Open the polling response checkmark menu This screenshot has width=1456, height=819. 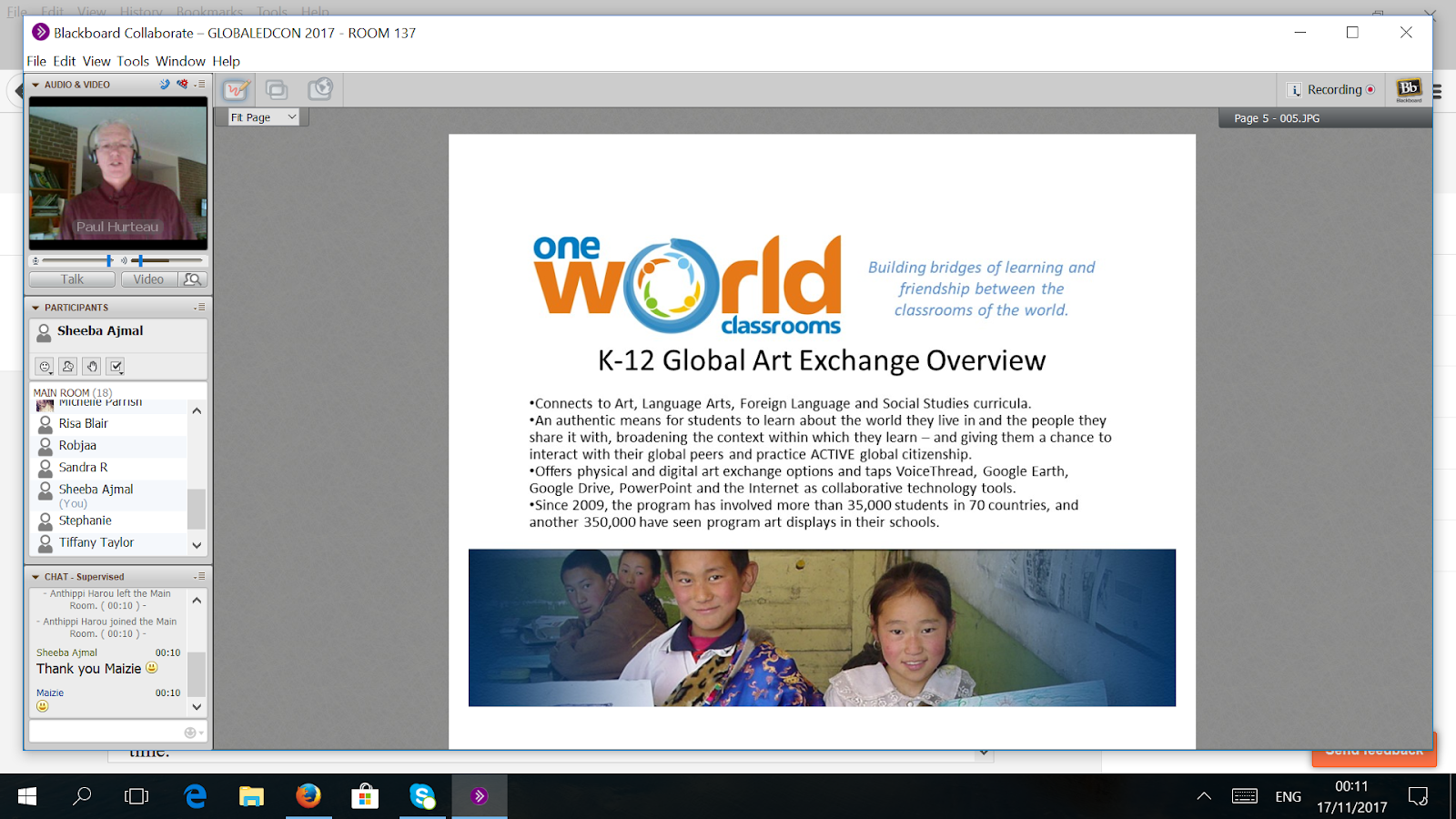[116, 367]
